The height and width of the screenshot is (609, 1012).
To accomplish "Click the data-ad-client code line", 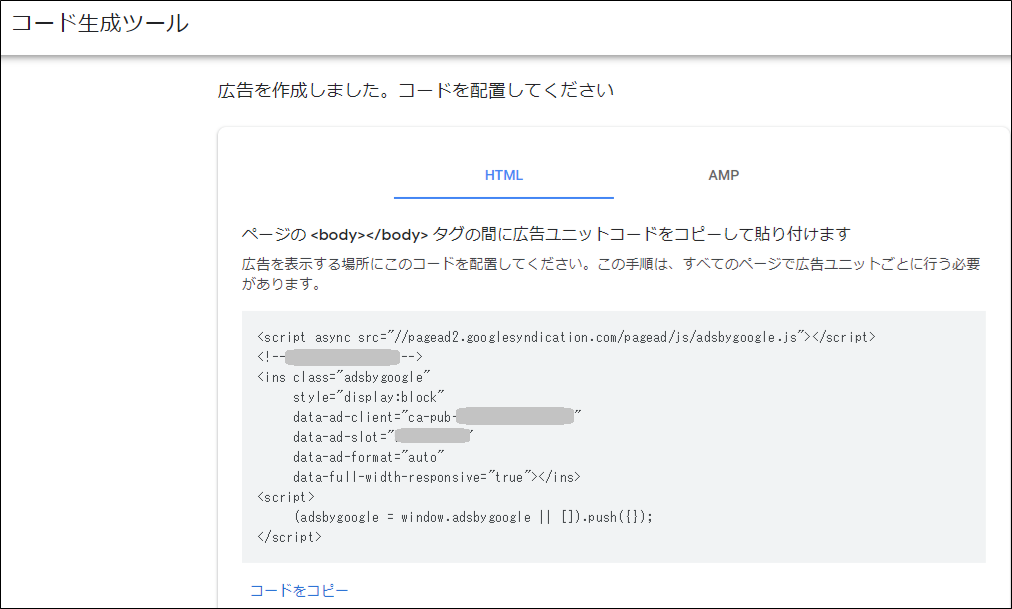I will (x=437, y=417).
